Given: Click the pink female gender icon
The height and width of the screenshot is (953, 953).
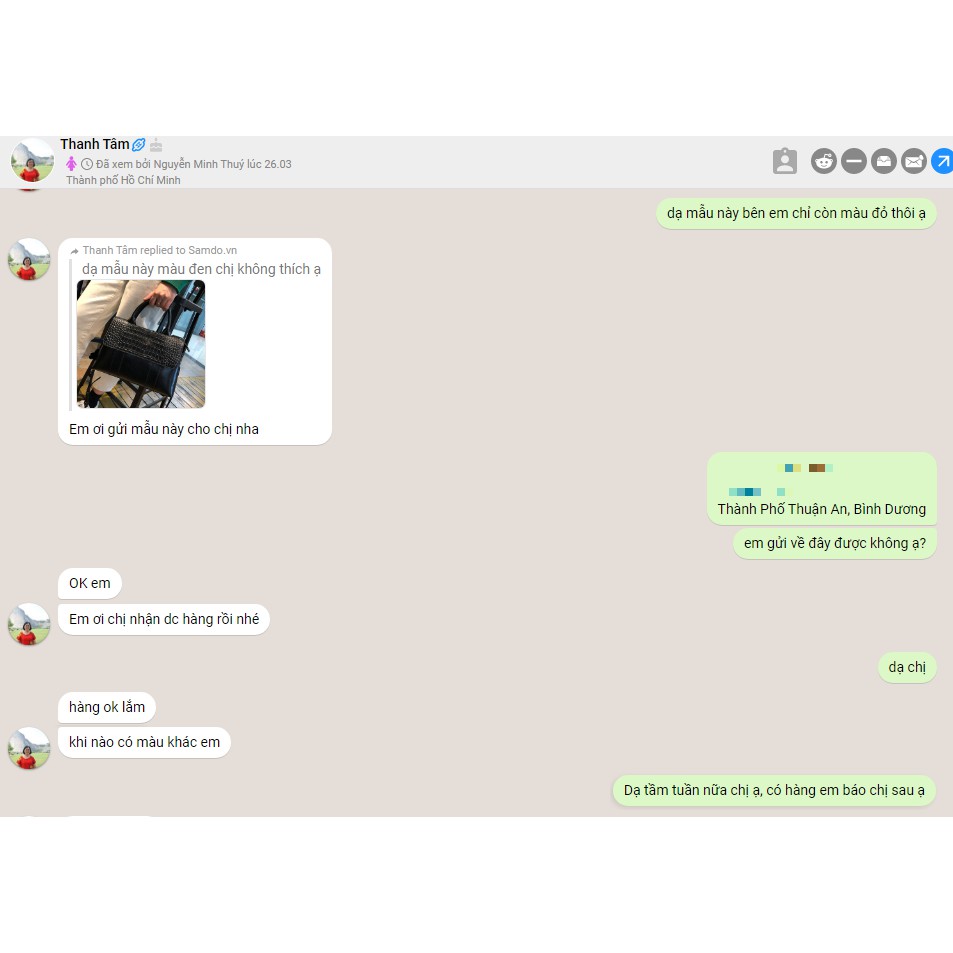Looking at the screenshot, I should tap(71, 163).
